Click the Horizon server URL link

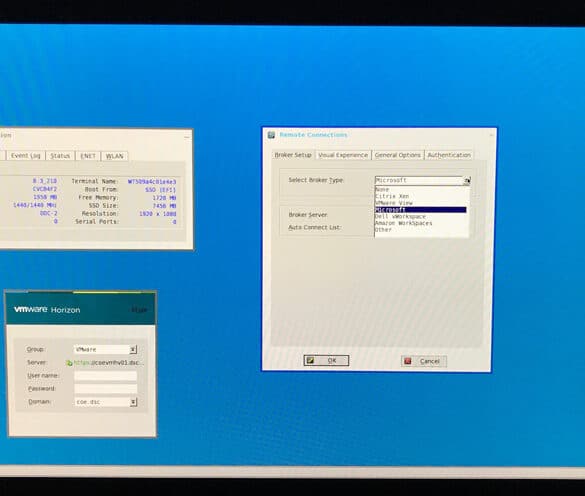click(108, 363)
